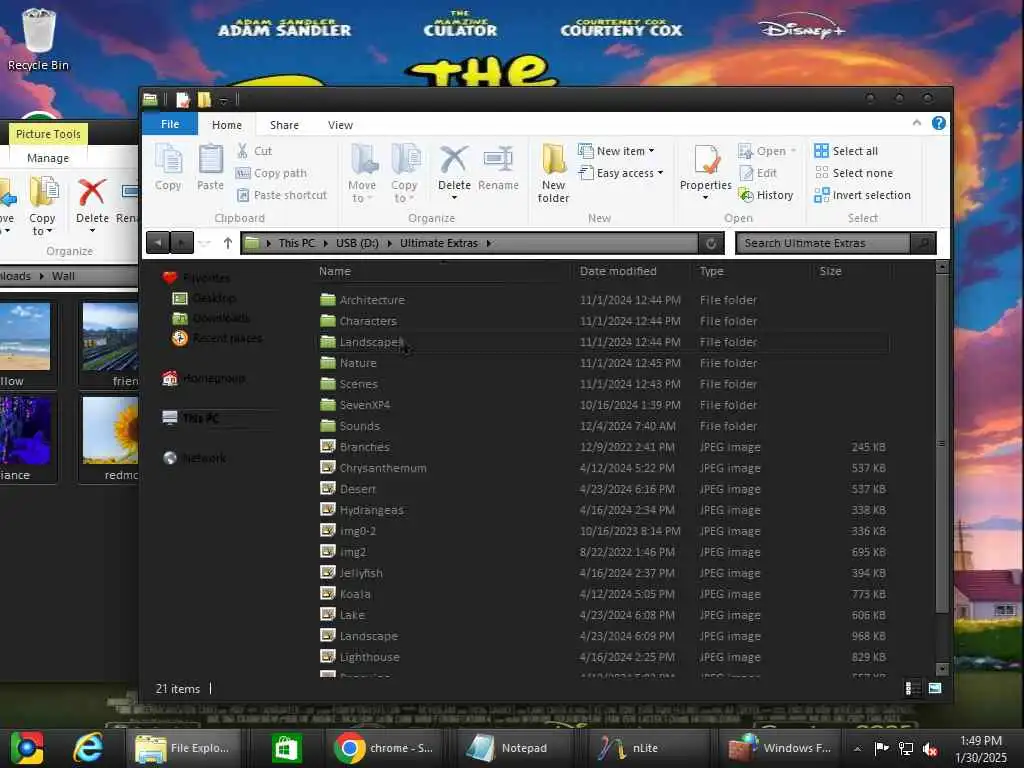This screenshot has height=768, width=1024.
Task: Select Desktop in navigation pane
Action: (203, 298)
